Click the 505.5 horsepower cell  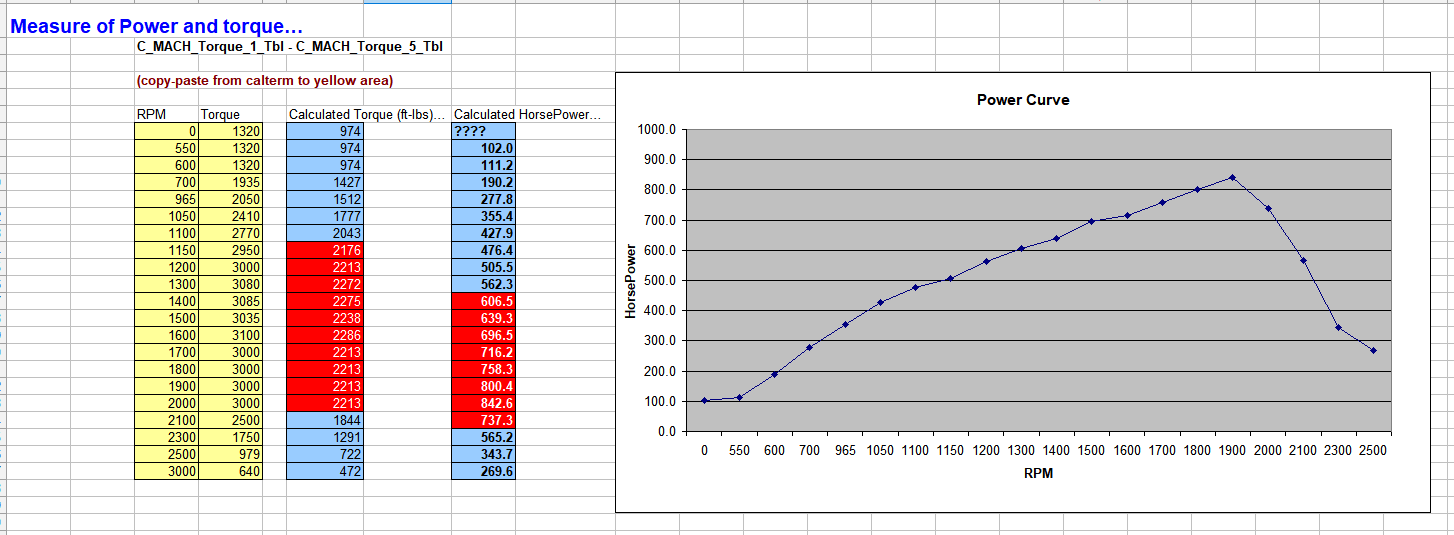click(484, 267)
